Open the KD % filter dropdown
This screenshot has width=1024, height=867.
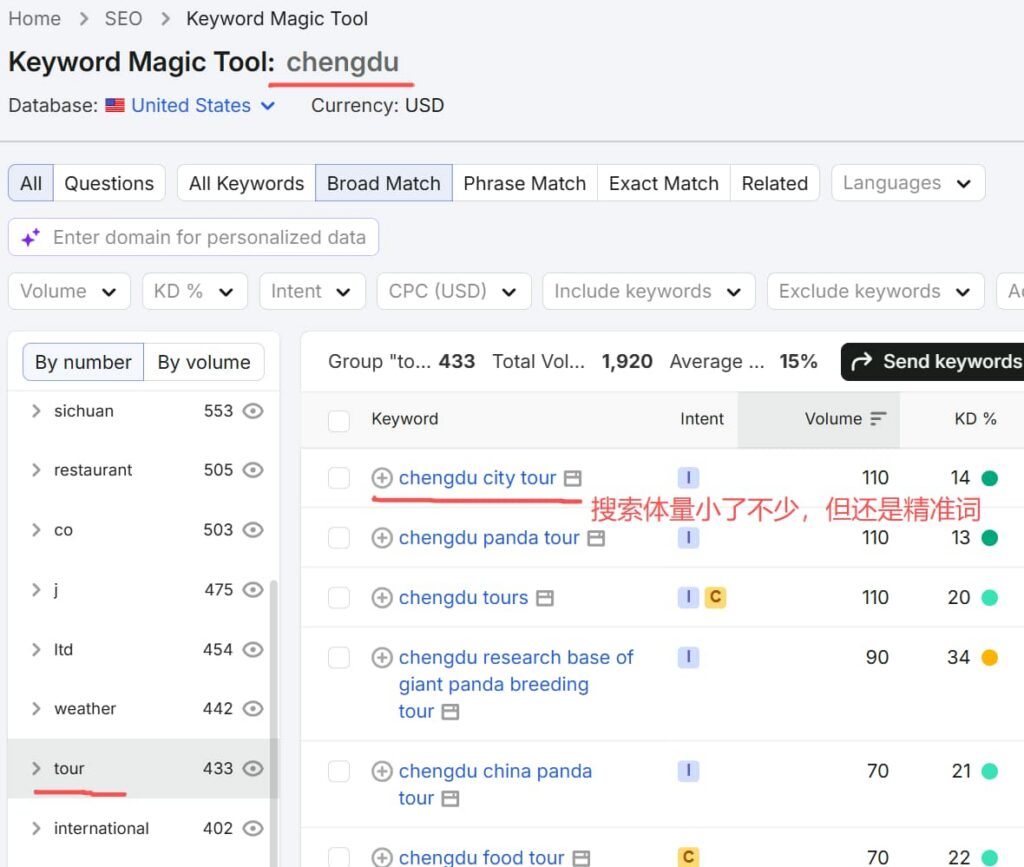195,291
